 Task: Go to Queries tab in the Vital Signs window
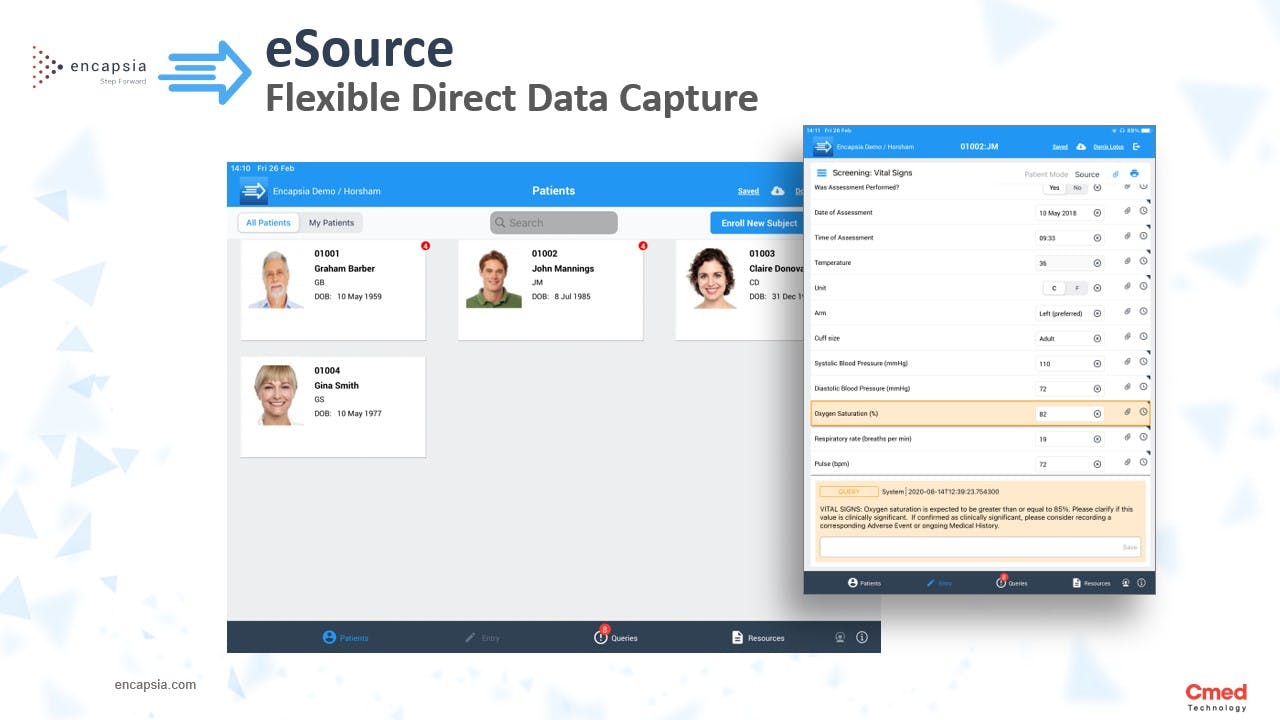[1011, 582]
